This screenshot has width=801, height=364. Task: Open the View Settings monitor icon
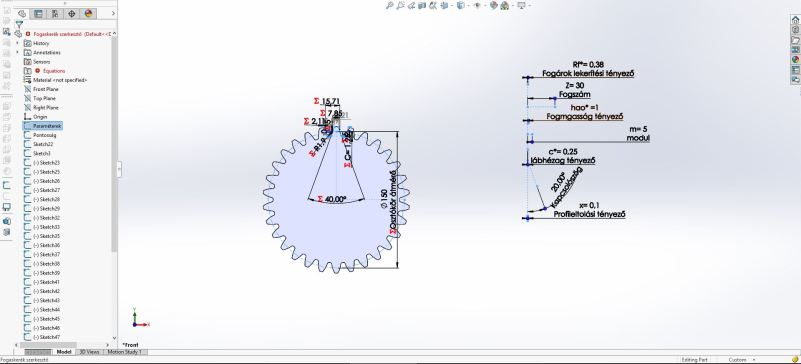[521, 6]
